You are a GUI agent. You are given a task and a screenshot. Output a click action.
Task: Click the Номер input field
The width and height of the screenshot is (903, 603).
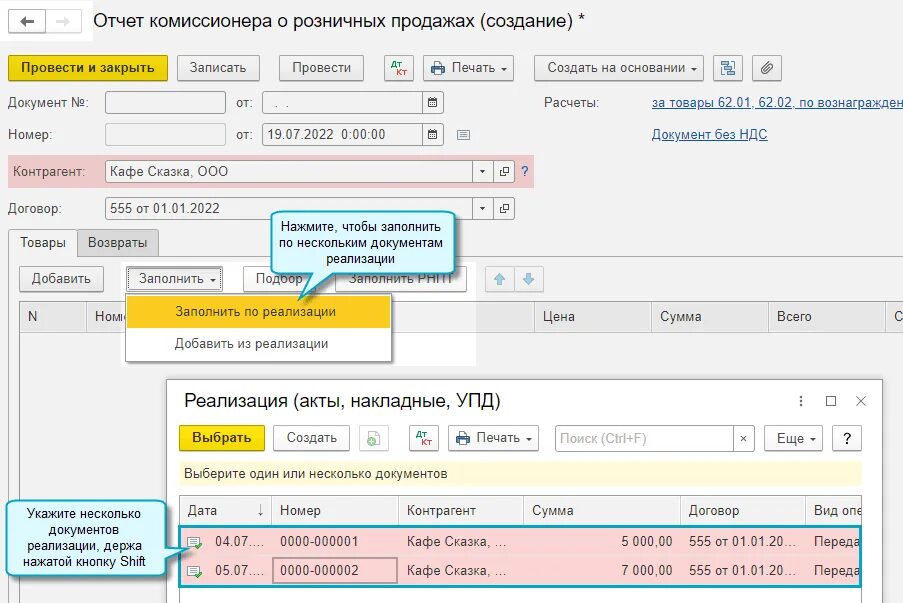pos(165,135)
